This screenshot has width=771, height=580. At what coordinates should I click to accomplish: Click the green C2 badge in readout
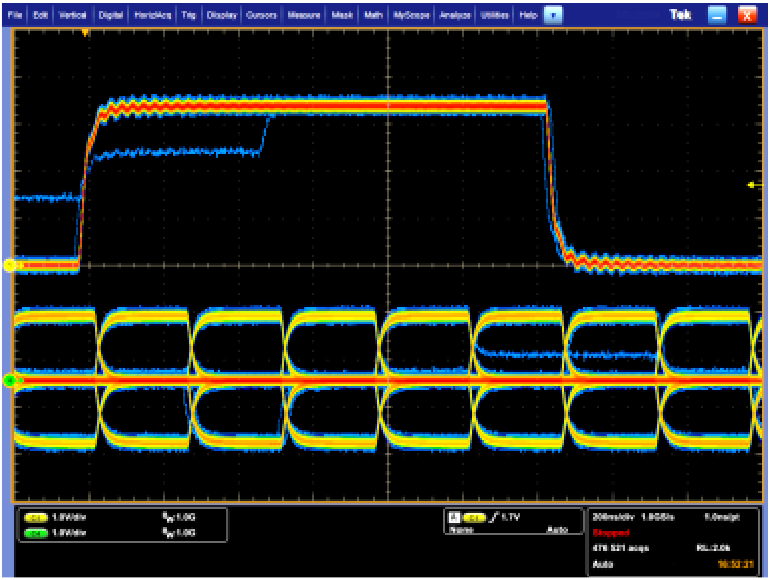[x=36, y=531]
